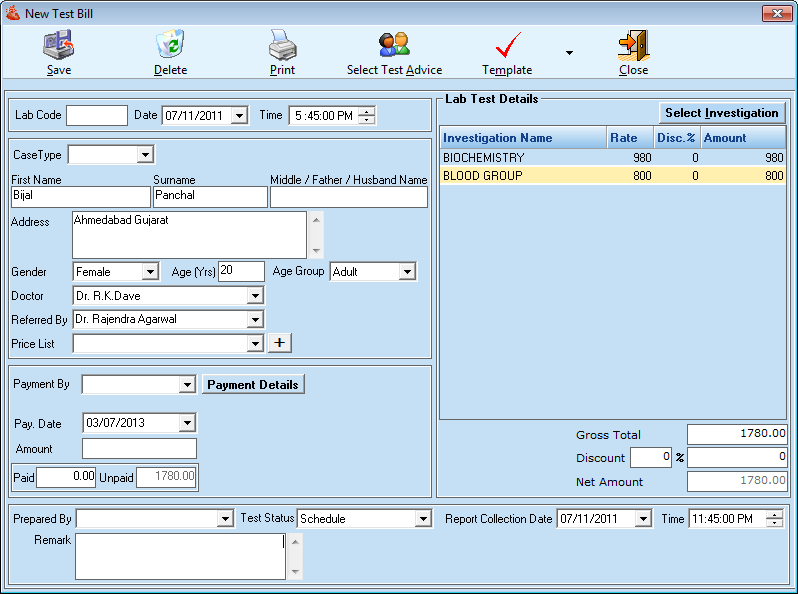Expand the Doctor combo box
798x594 pixels.
click(255, 296)
